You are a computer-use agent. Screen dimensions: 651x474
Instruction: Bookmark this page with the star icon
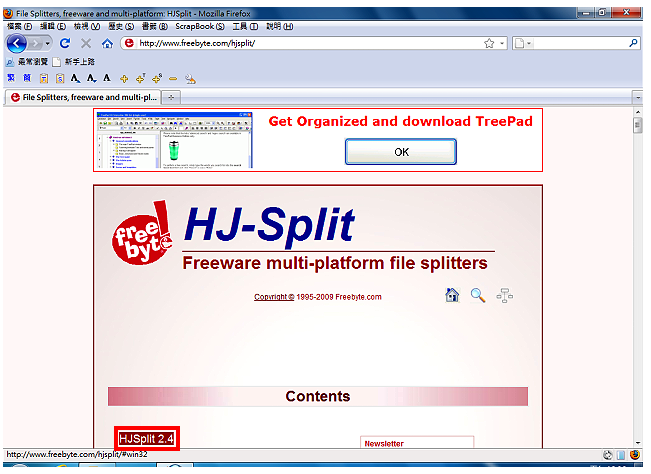(489, 43)
